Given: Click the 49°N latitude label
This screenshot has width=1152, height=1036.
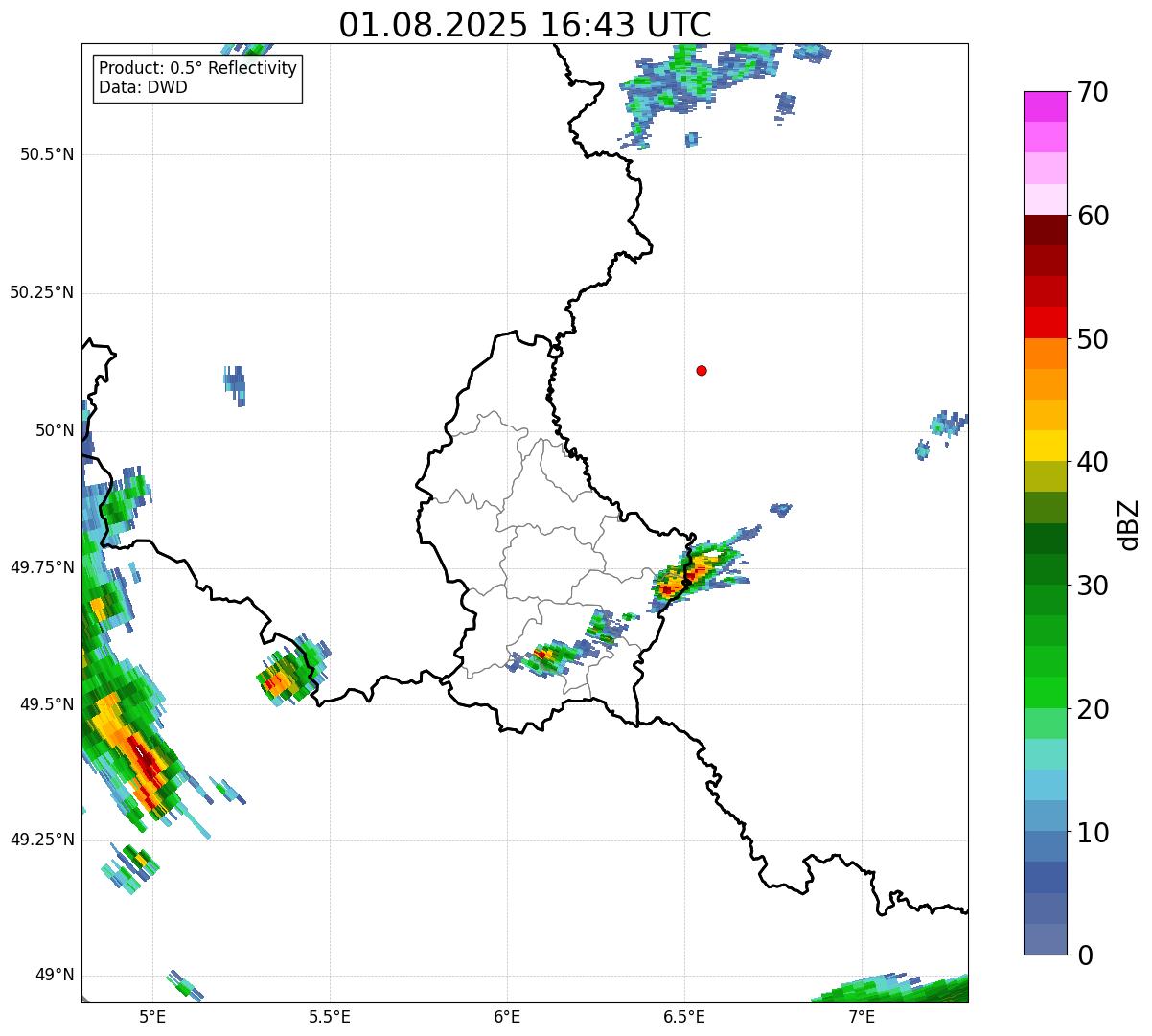Looking at the screenshot, I should (55, 975).
